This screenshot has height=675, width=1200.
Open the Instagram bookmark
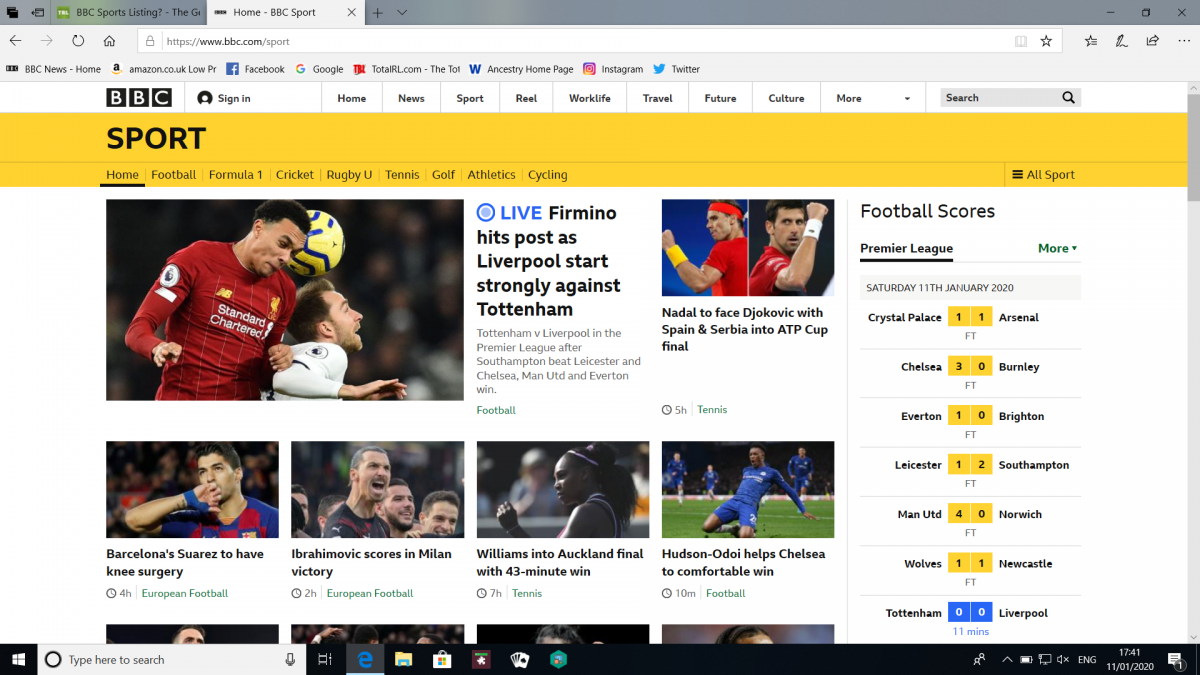tap(613, 69)
